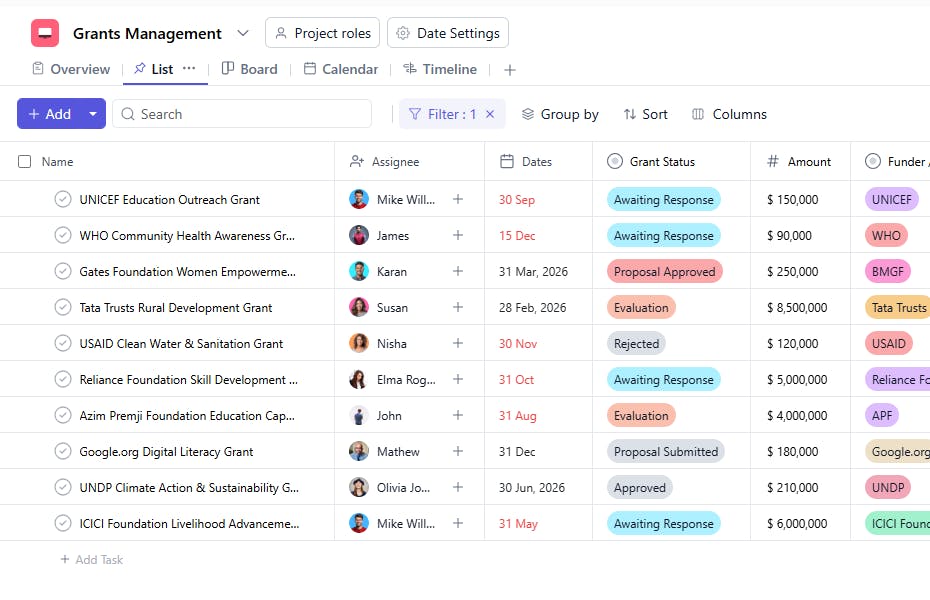Mark Google.org Digital Literacy Grant complete

tap(63, 451)
